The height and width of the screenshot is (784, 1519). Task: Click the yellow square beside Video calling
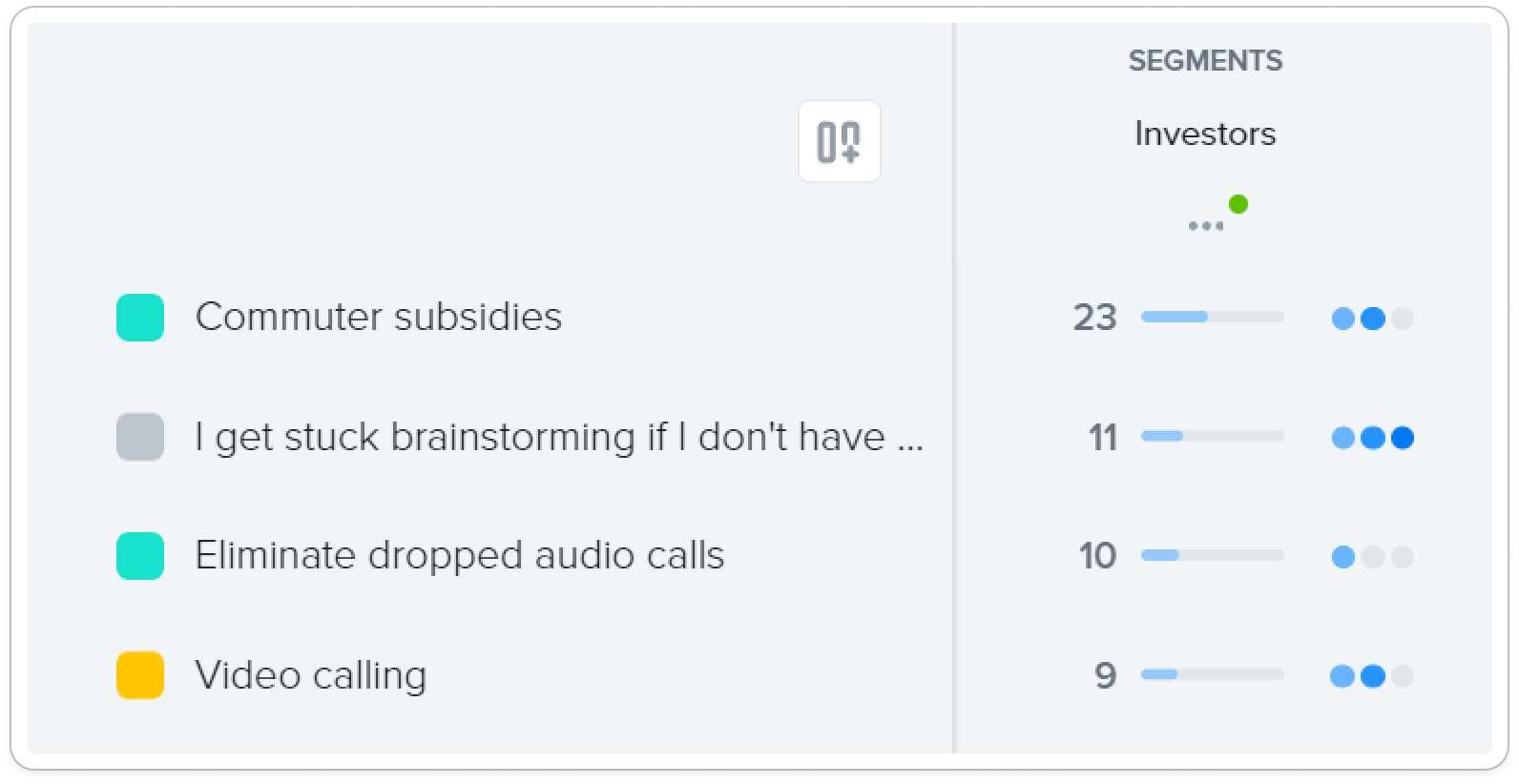click(x=140, y=675)
